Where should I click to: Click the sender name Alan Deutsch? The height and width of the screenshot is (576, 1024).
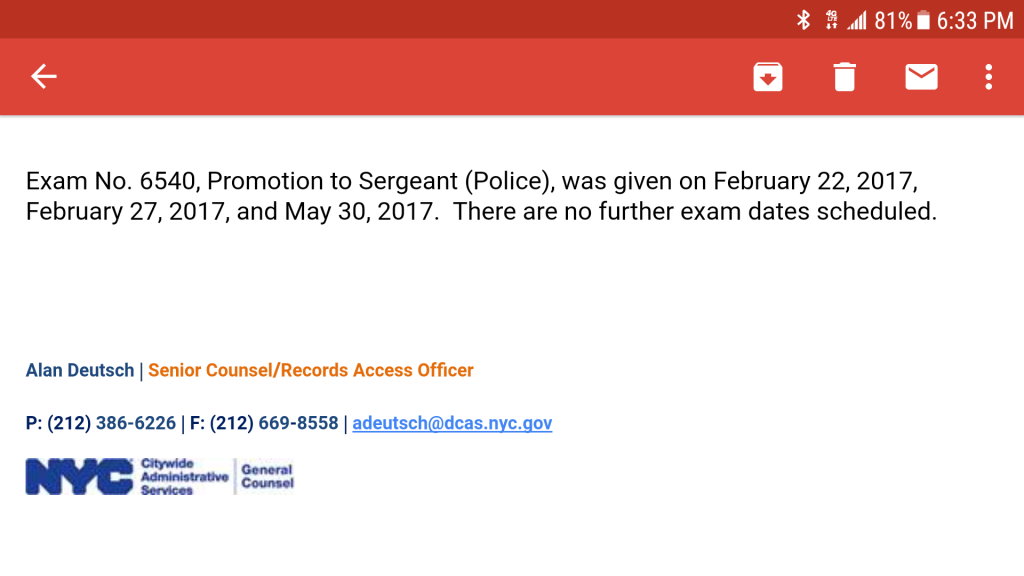pos(80,370)
